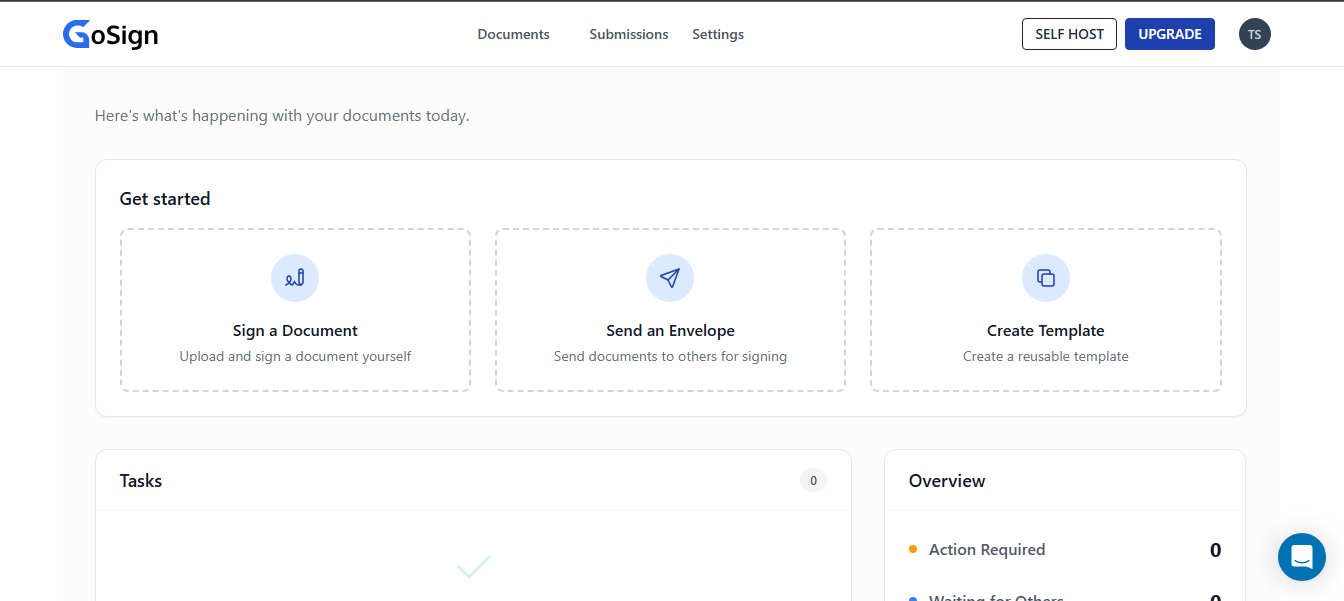Open the Settings page
The height and width of the screenshot is (601, 1344).
[718, 34]
